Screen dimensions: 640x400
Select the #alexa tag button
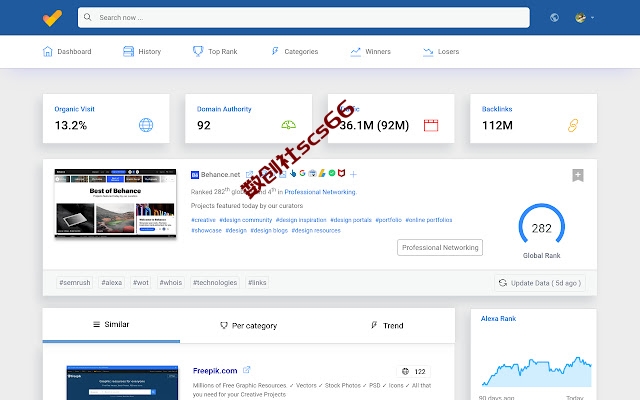pos(111,282)
